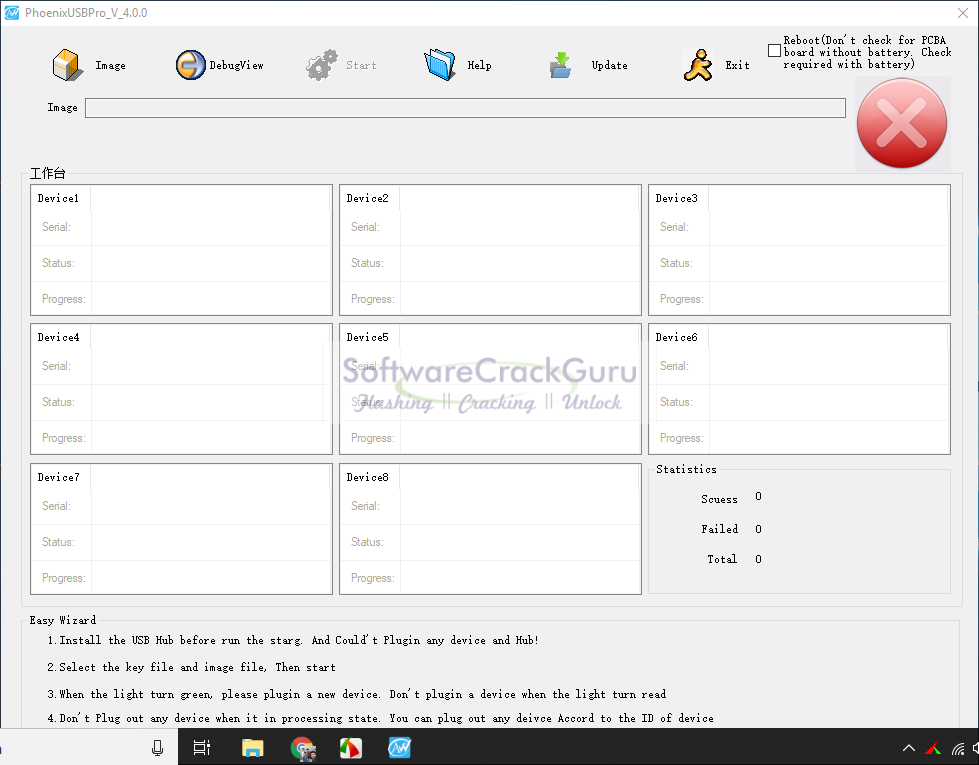Open Chrome from the taskbar

303,748
